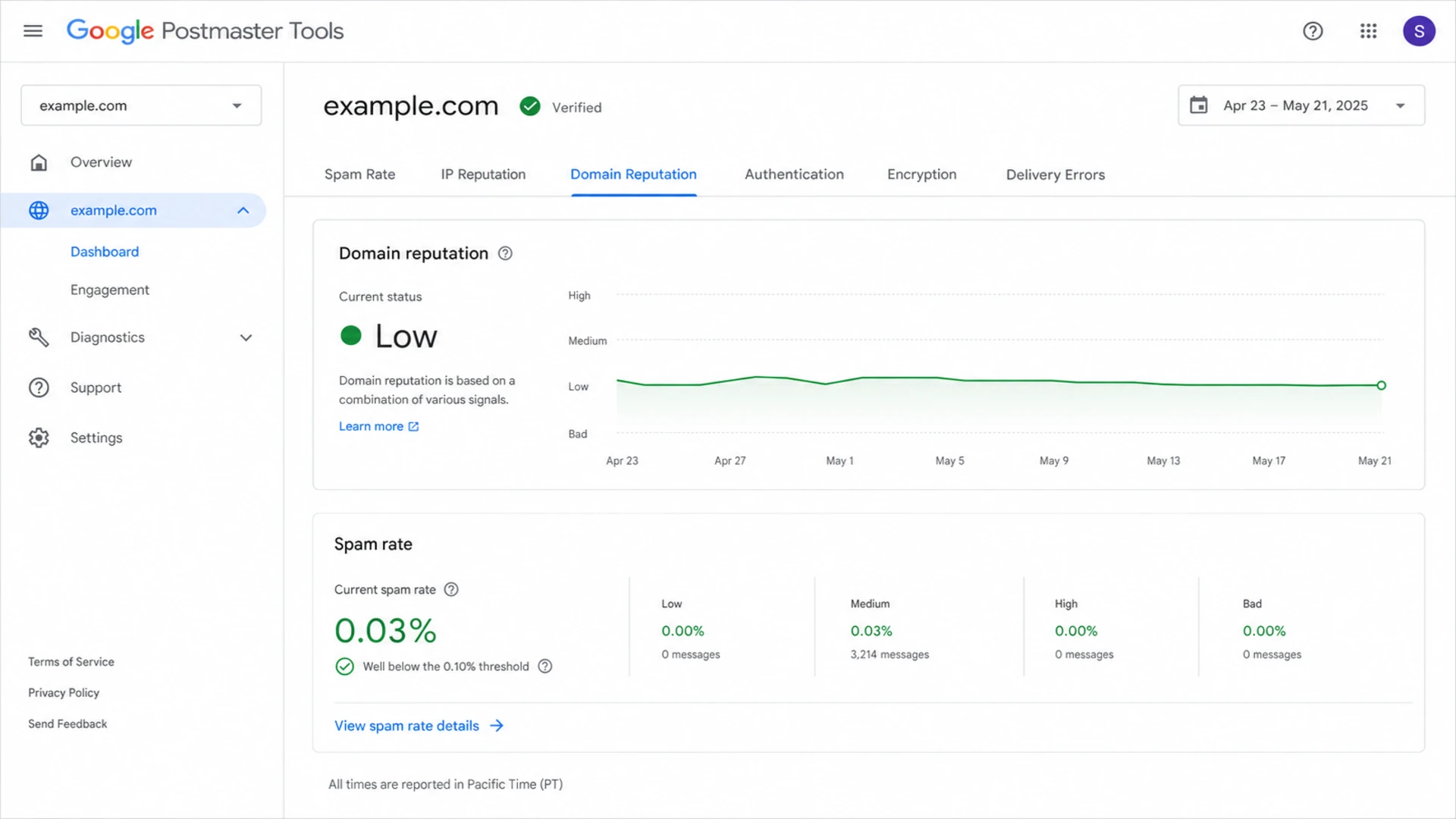
Task: Switch to the Delivery Errors tab
Action: [1055, 174]
